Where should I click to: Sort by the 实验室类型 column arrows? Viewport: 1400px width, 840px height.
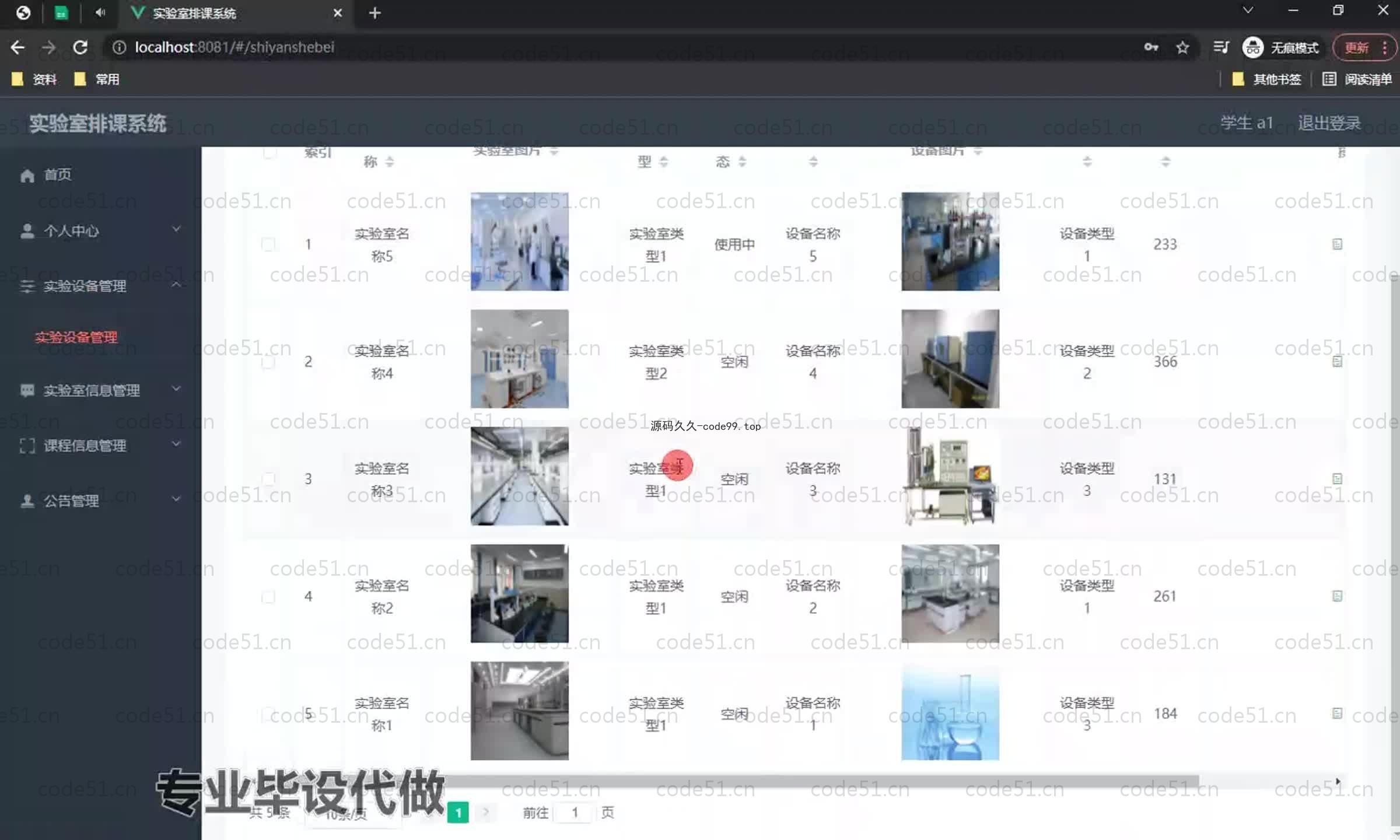[x=664, y=162]
